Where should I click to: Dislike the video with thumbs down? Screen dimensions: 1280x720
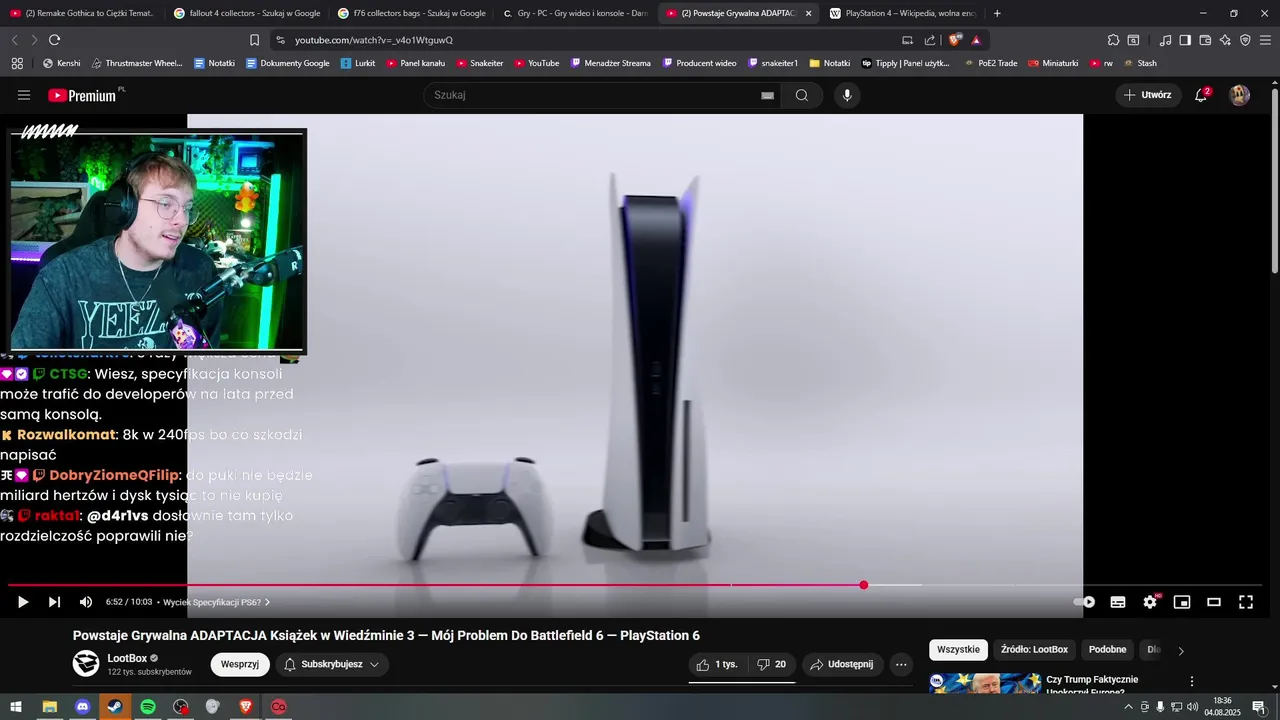[x=771, y=664]
